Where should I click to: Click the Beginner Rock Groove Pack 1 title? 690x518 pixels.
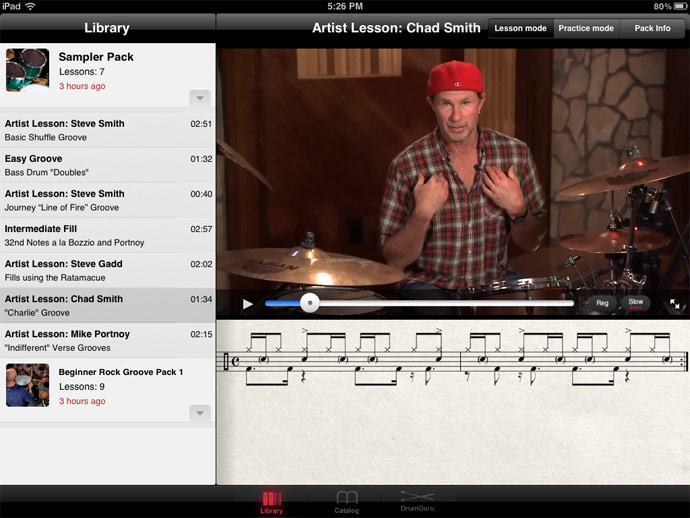coord(121,372)
